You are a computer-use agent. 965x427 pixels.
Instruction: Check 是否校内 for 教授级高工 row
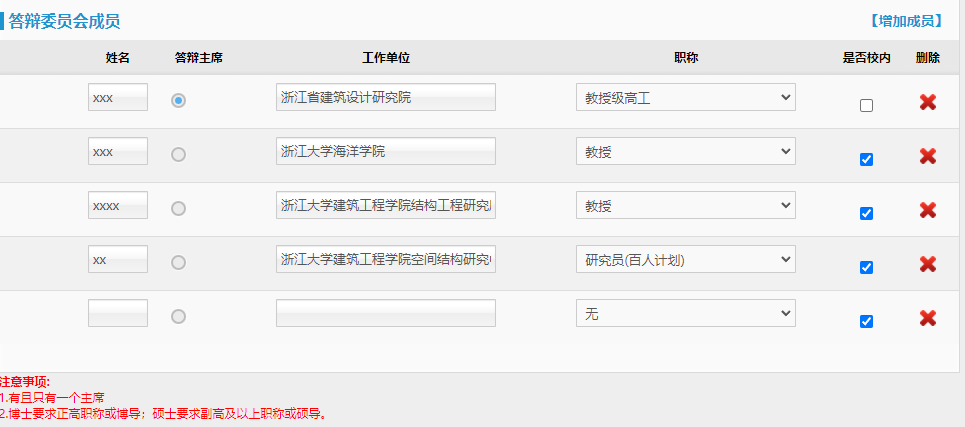click(866, 106)
